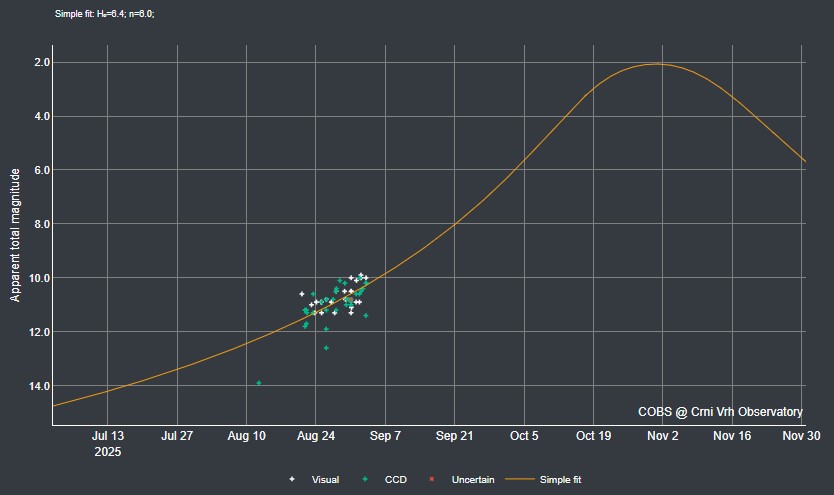Click the Nov 2 x-axis label
Screen dimensions: 834x495
click(663, 436)
